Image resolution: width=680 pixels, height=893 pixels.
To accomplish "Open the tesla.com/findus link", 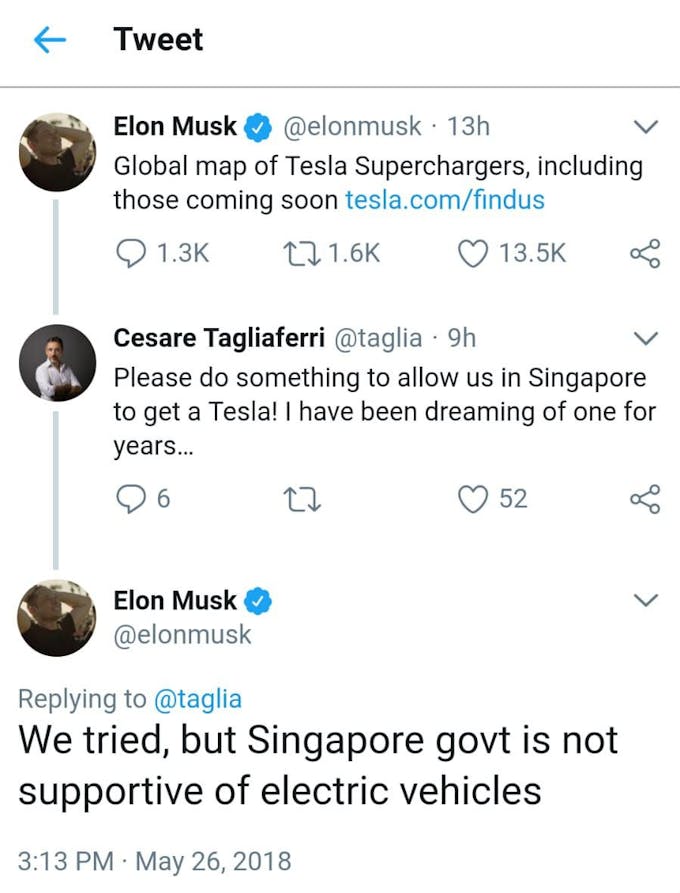I will [x=444, y=200].
